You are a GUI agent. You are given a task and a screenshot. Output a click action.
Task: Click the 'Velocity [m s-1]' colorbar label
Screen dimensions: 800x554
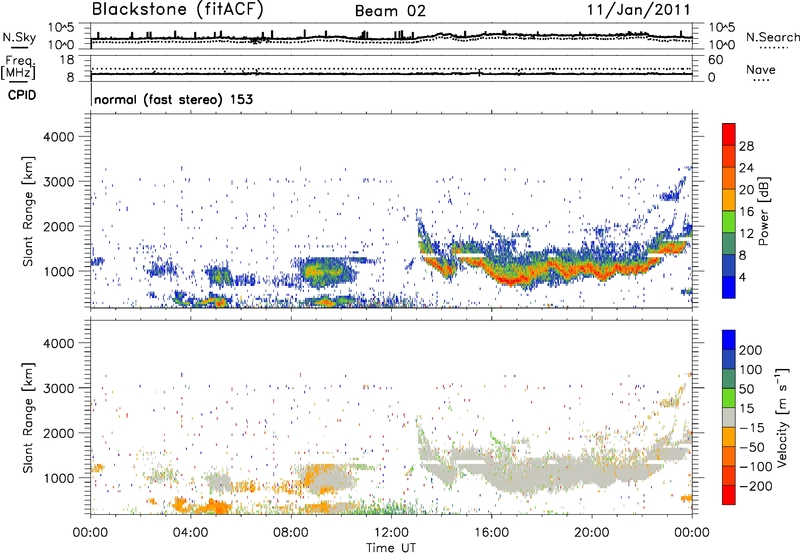tap(781, 417)
